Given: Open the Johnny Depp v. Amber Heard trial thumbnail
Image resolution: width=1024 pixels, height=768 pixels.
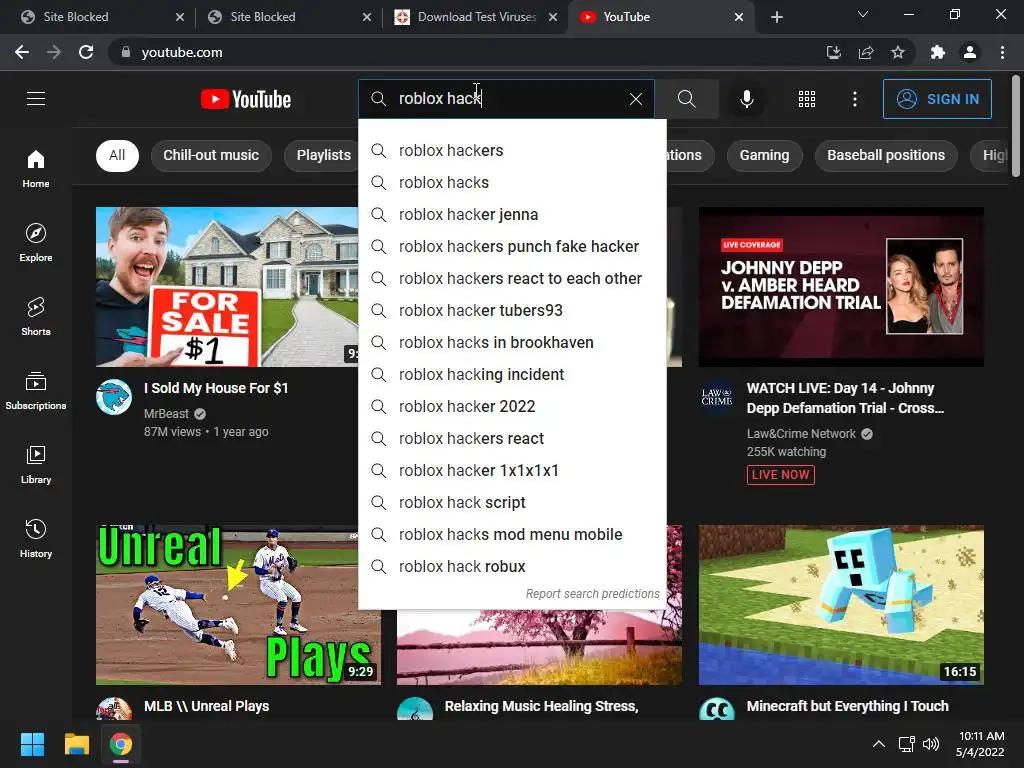Looking at the screenshot, I should click(841, 287).
